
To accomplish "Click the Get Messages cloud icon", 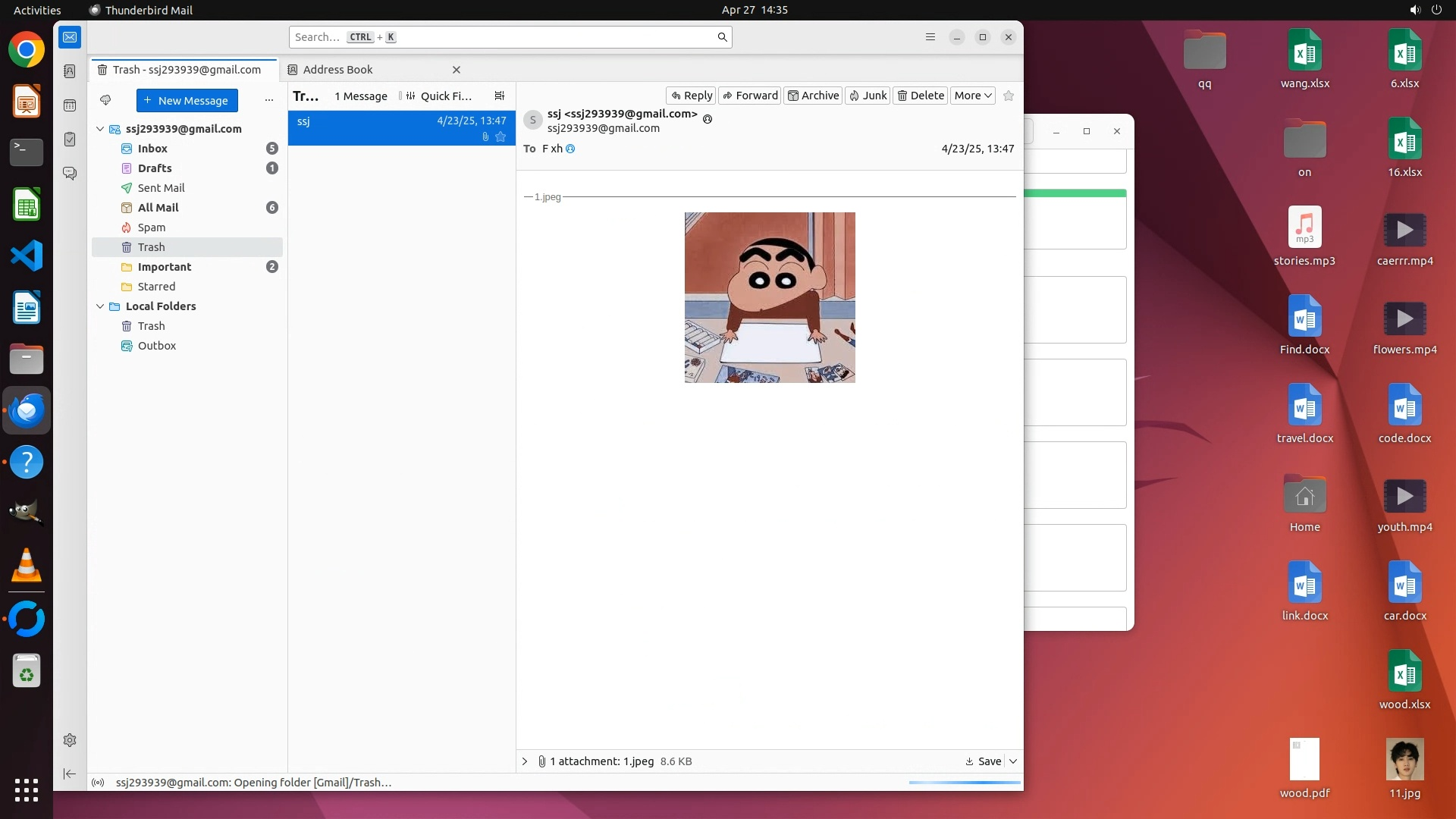I will 105,100.
